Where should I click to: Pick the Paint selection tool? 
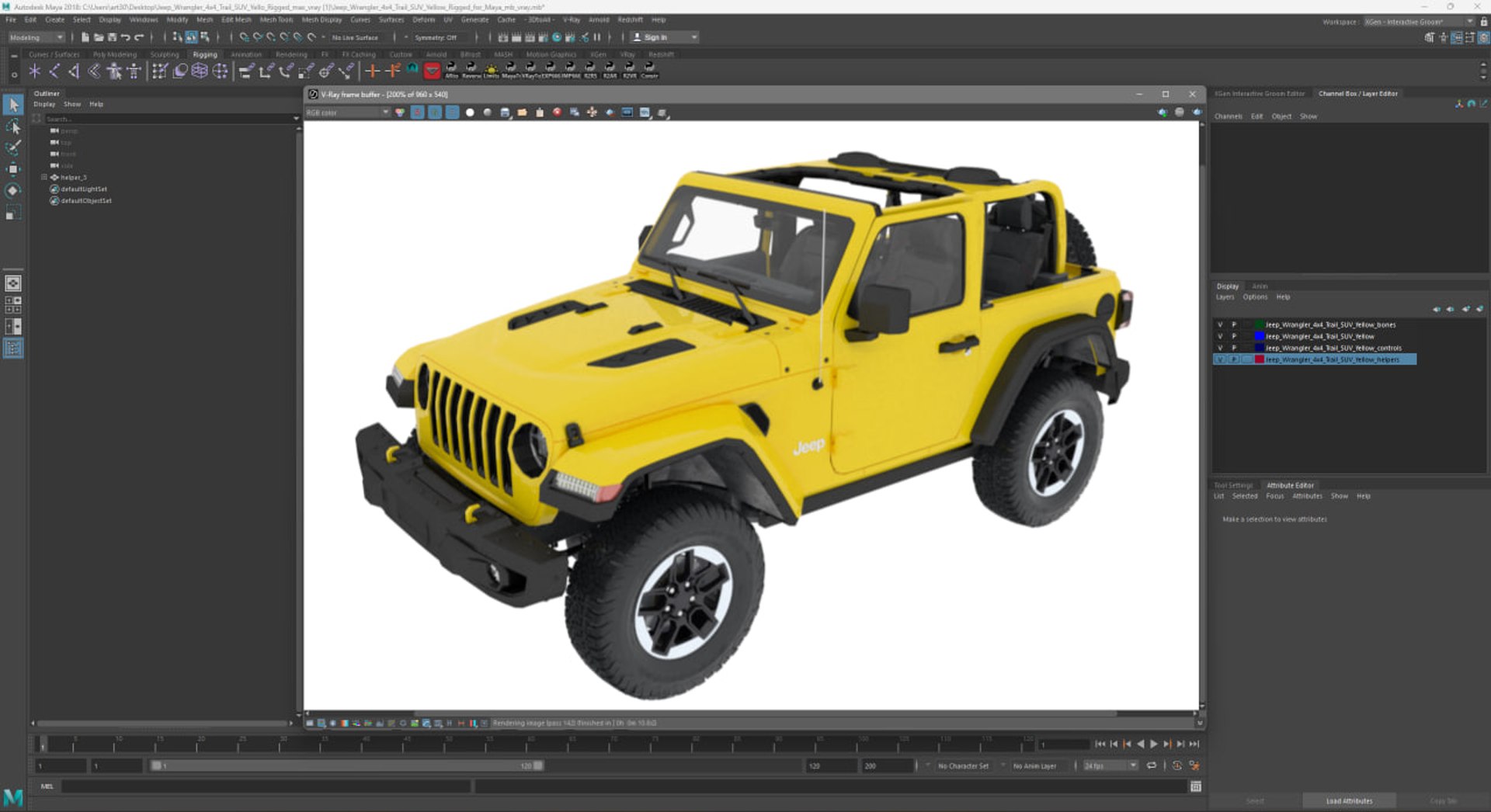click(13, 147)
